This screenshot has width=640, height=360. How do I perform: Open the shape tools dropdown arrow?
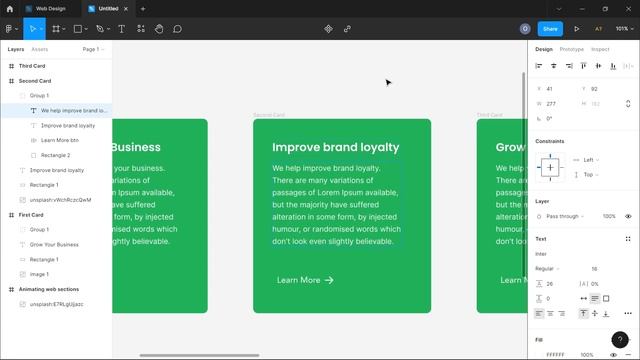click(x=86, y=29)
